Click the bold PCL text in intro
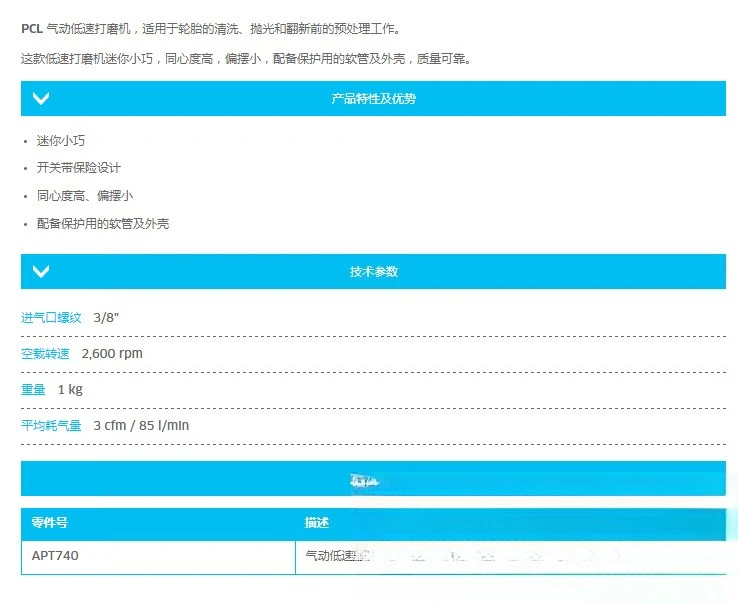The image size is (739, 603). (x=32, y=29)
